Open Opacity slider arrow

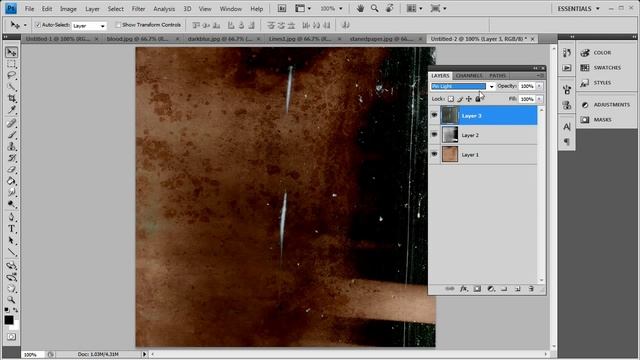(x=539, y=86)
